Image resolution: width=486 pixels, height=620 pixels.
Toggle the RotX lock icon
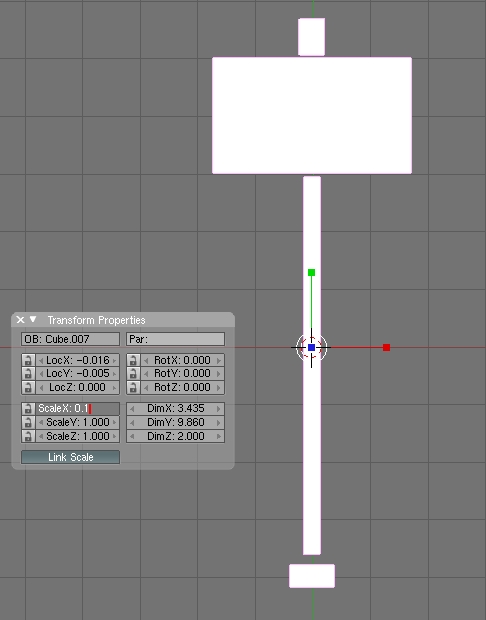(x=133, y=360)
